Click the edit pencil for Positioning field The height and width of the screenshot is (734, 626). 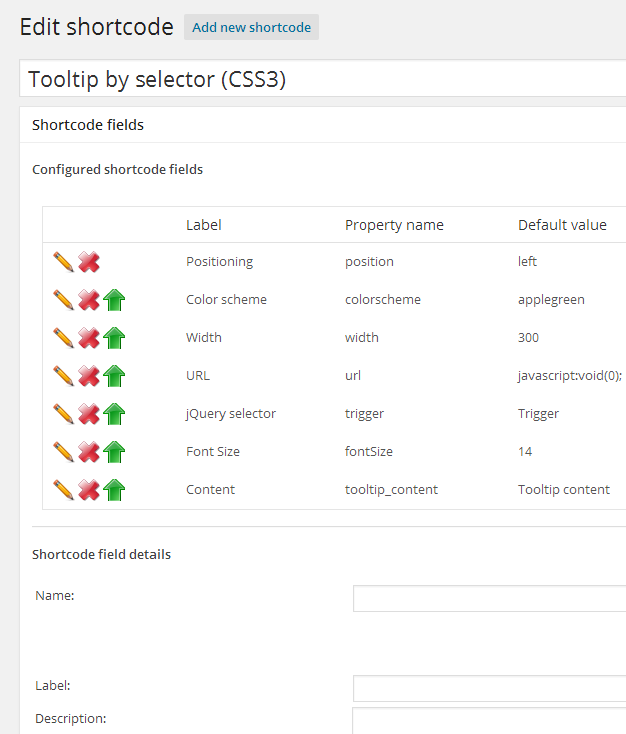tap(64, 262)
